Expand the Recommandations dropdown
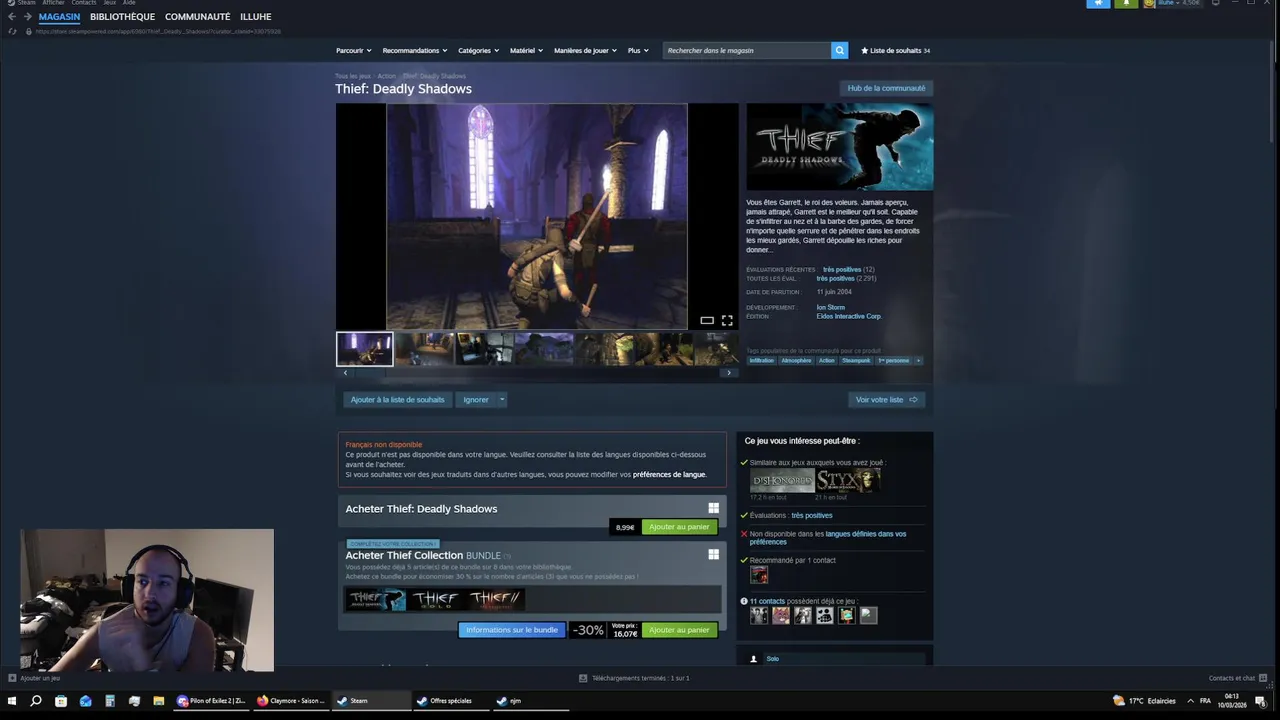The image size is (1280, 720). pos(414,50)
